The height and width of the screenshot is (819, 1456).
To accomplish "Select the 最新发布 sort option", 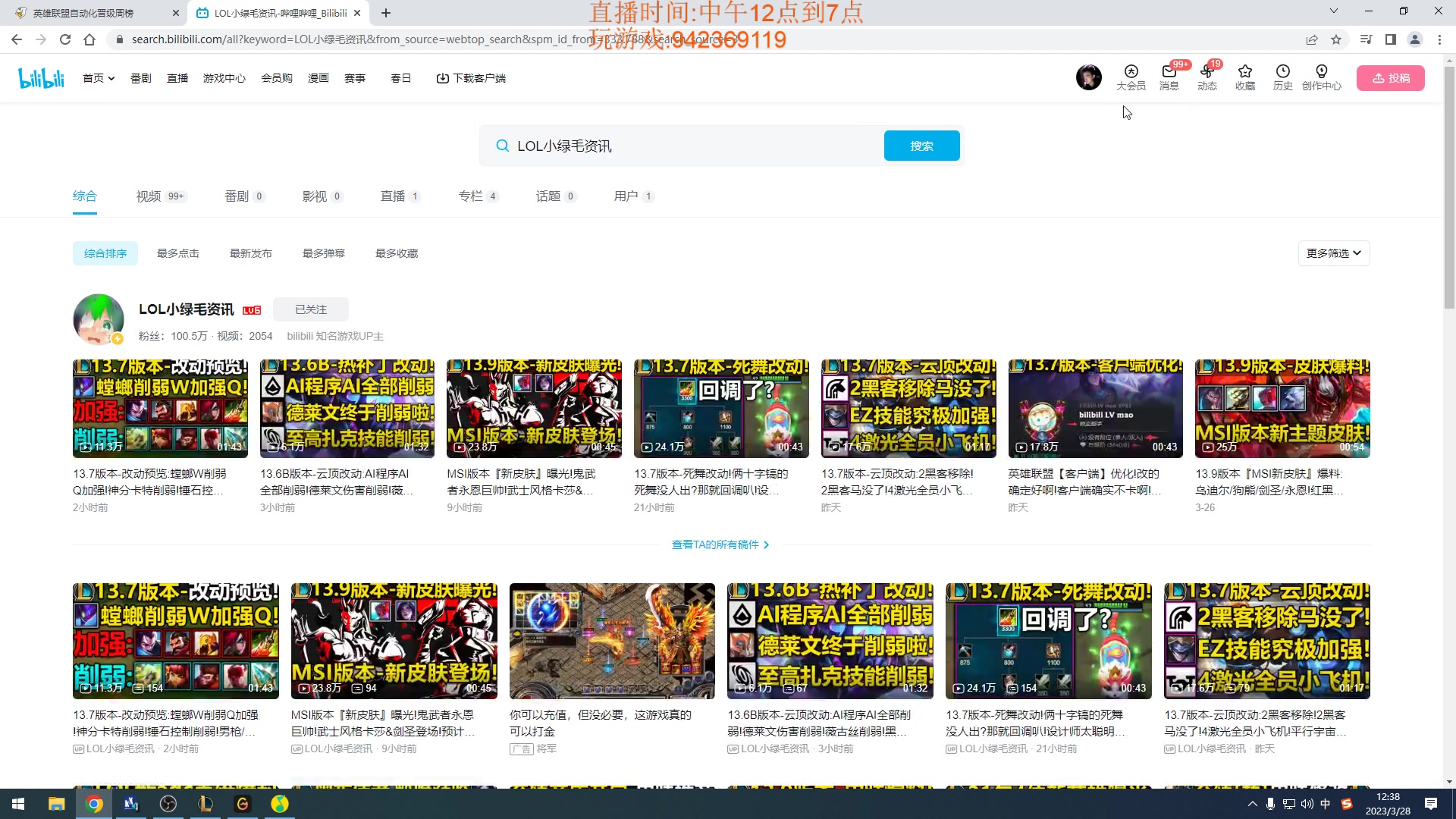I will 251,253.
